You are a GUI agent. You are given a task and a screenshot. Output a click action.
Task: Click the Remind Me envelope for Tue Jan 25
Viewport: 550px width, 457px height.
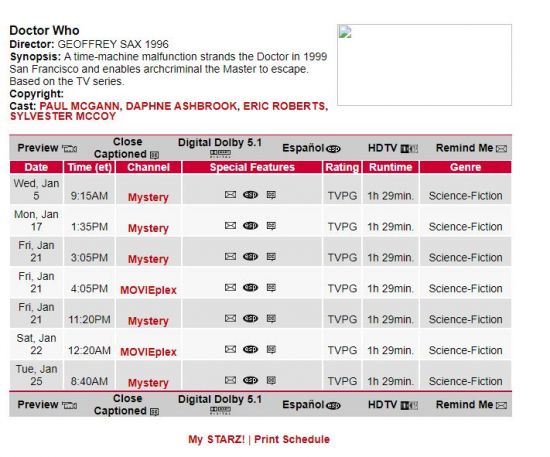[230, 380]
